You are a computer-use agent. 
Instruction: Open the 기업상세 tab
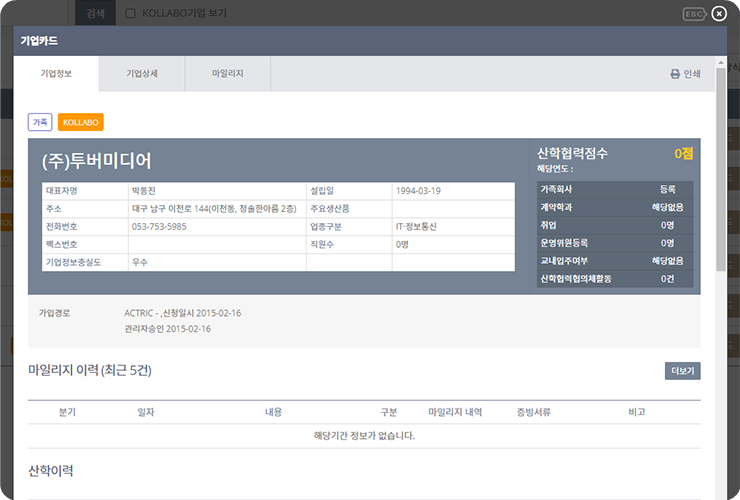(142, 74)
